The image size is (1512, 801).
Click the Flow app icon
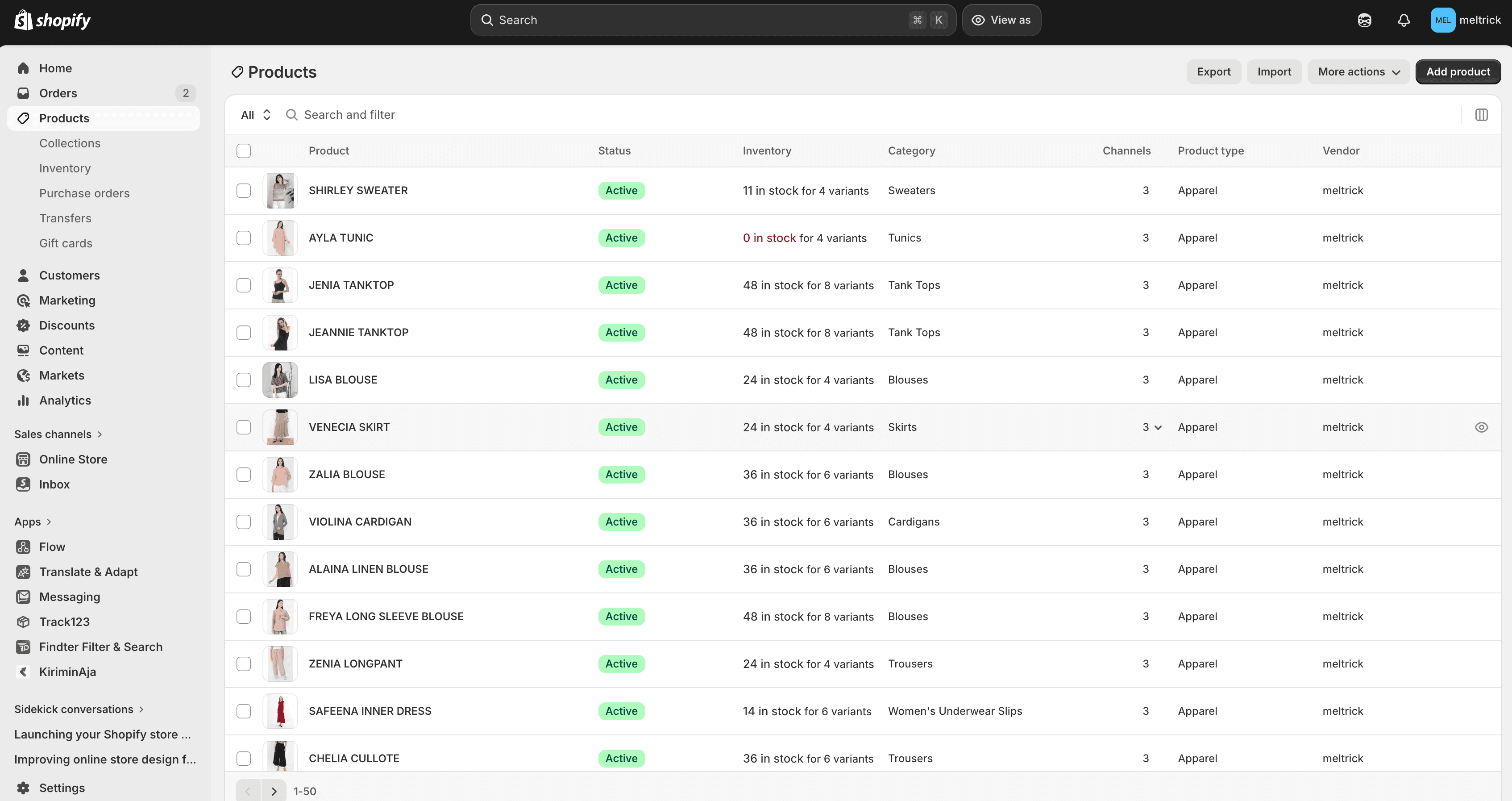click(x=24, y=547)
